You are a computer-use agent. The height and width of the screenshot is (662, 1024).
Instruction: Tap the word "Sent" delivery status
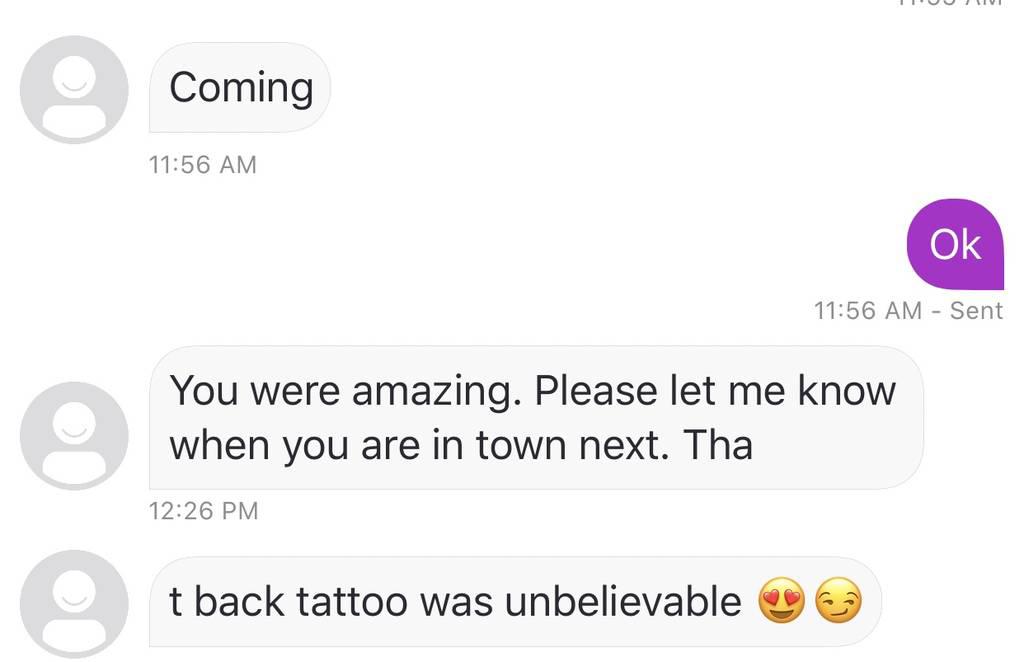coord(976,310)
